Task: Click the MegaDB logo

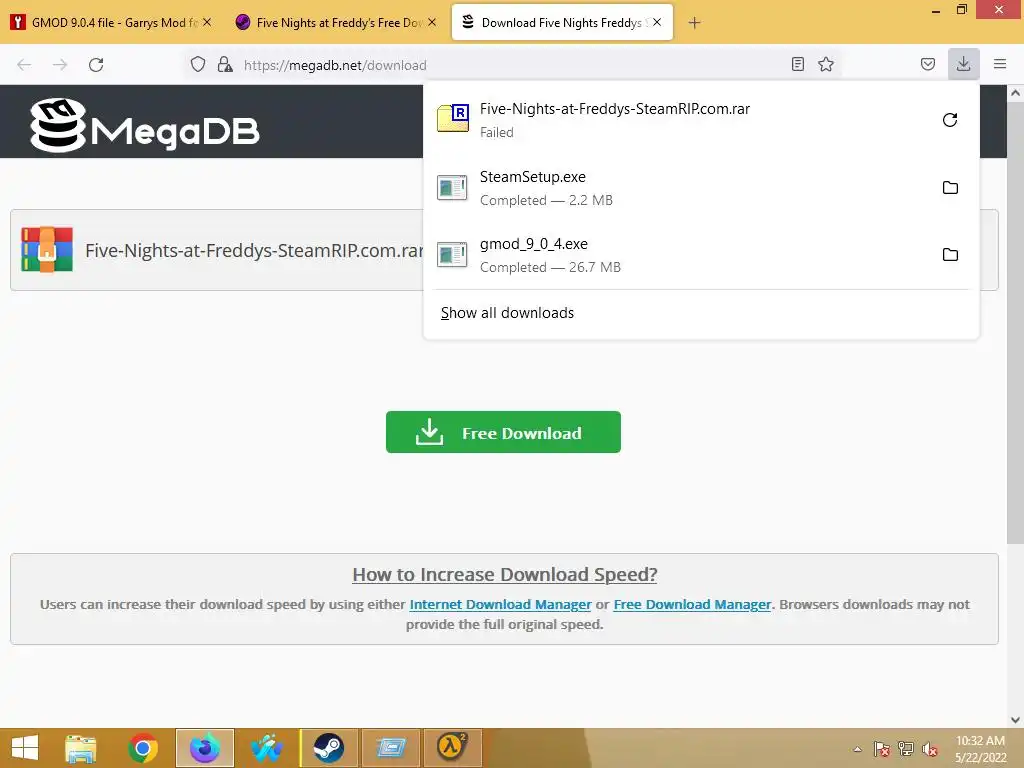Action: tap(145, 125)
